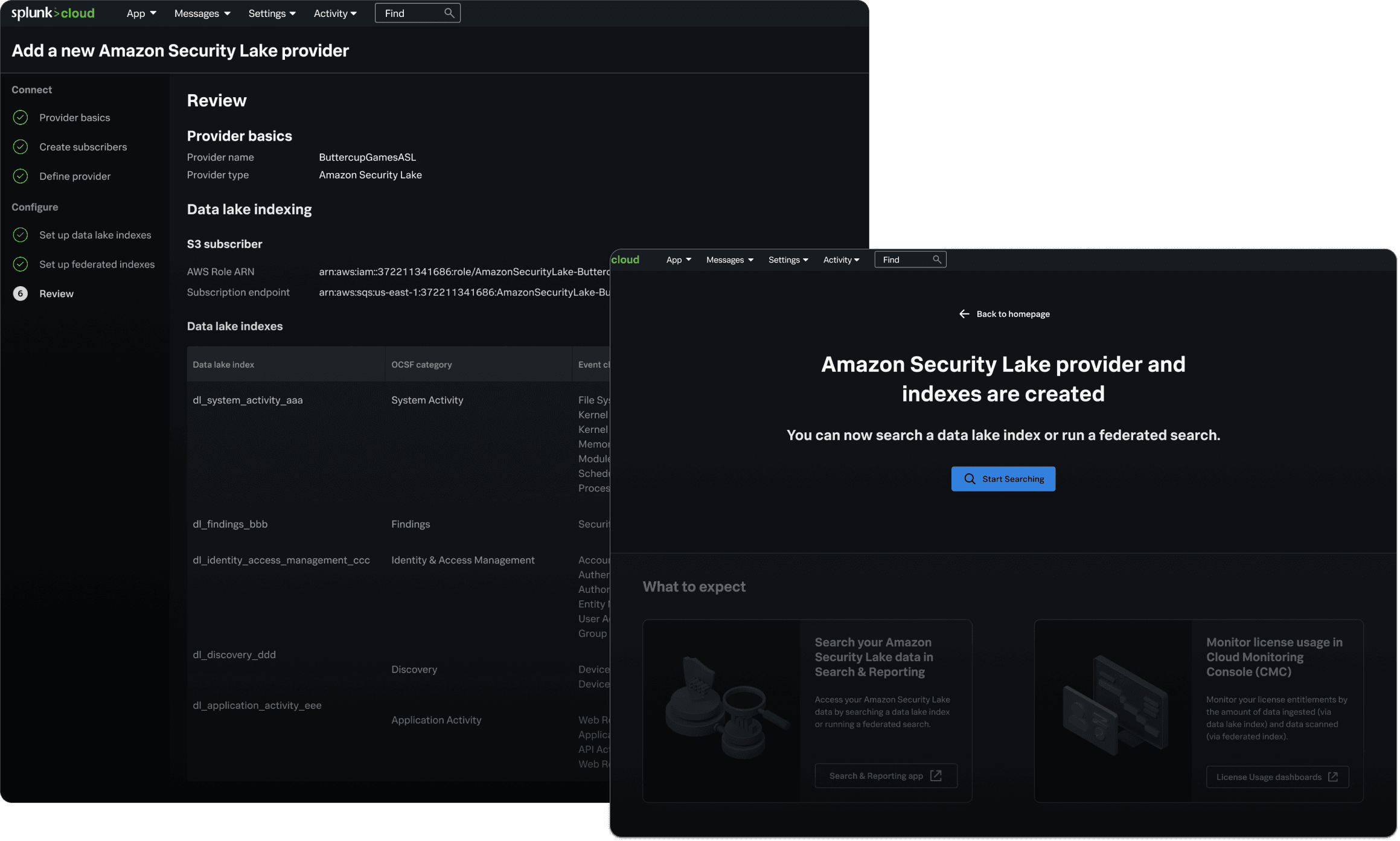This screenshot has width=1400, height=841.
Task: Click the Splunk cloud logo
Action: pos(53,13)
